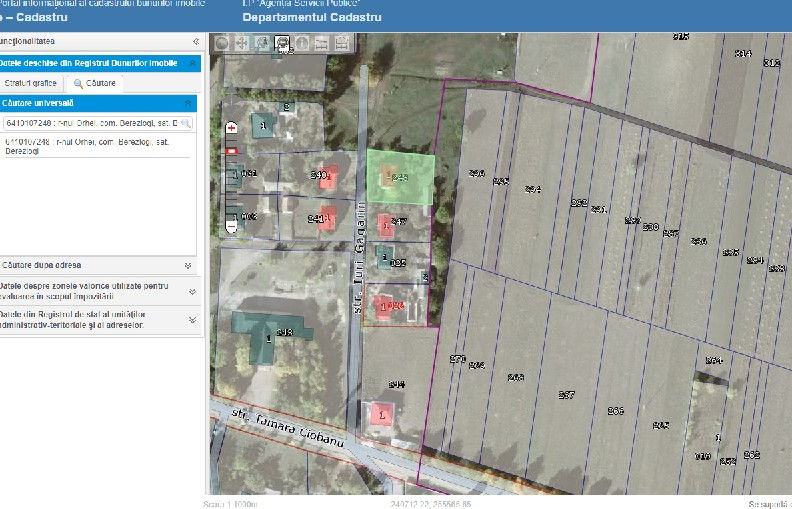Click the search magnifier icon in search box
The image size is (792, 509).
click(x=186, y=123)
